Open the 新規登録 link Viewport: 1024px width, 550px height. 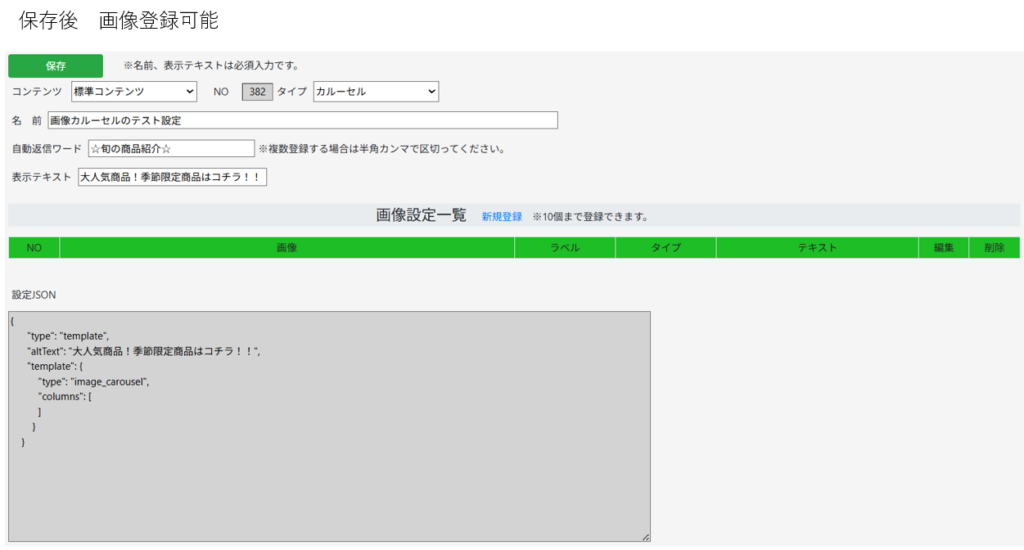pyautogui.click(x=502, y=216)
